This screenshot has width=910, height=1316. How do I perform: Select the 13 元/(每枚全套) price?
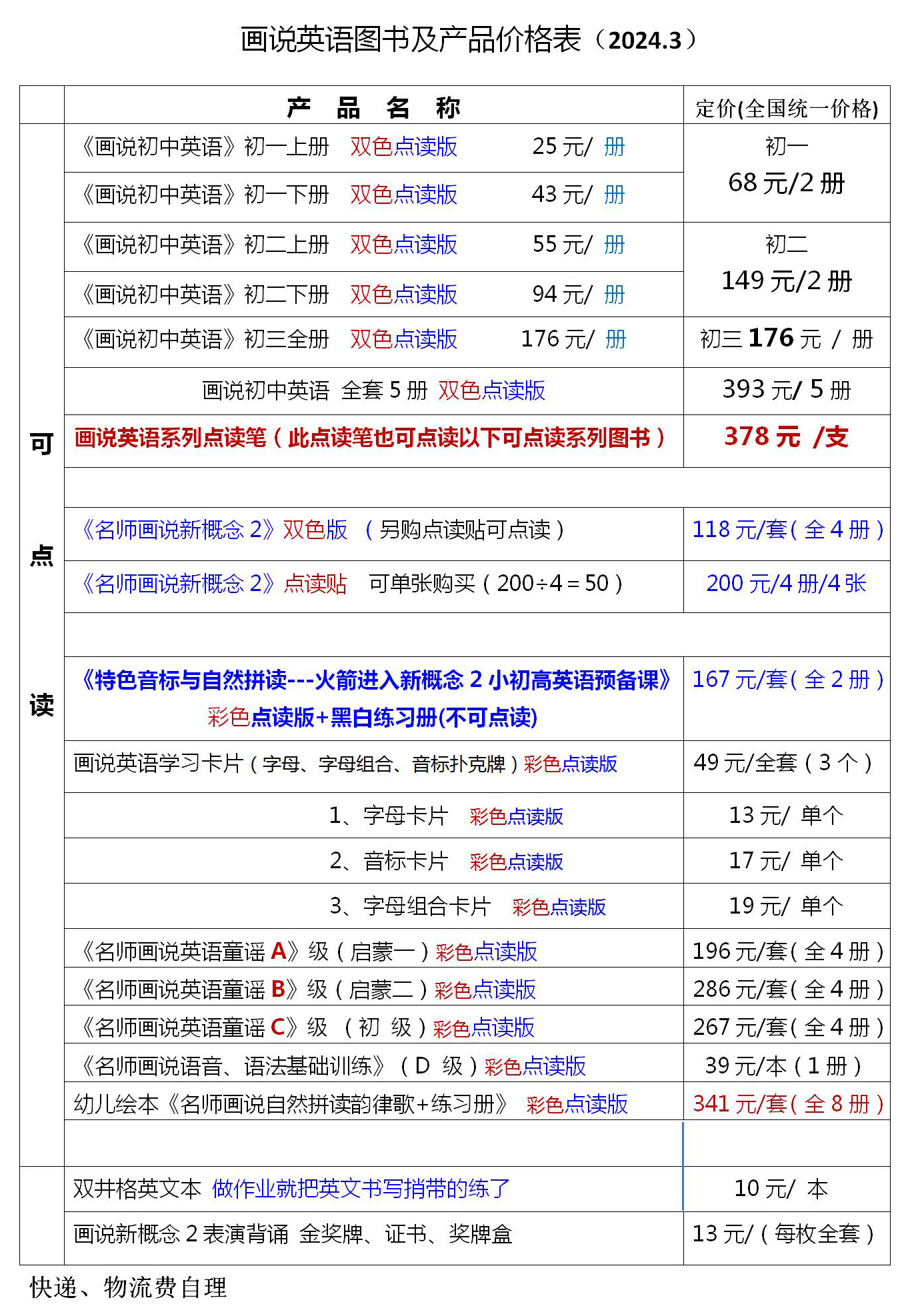point(784,1233)
